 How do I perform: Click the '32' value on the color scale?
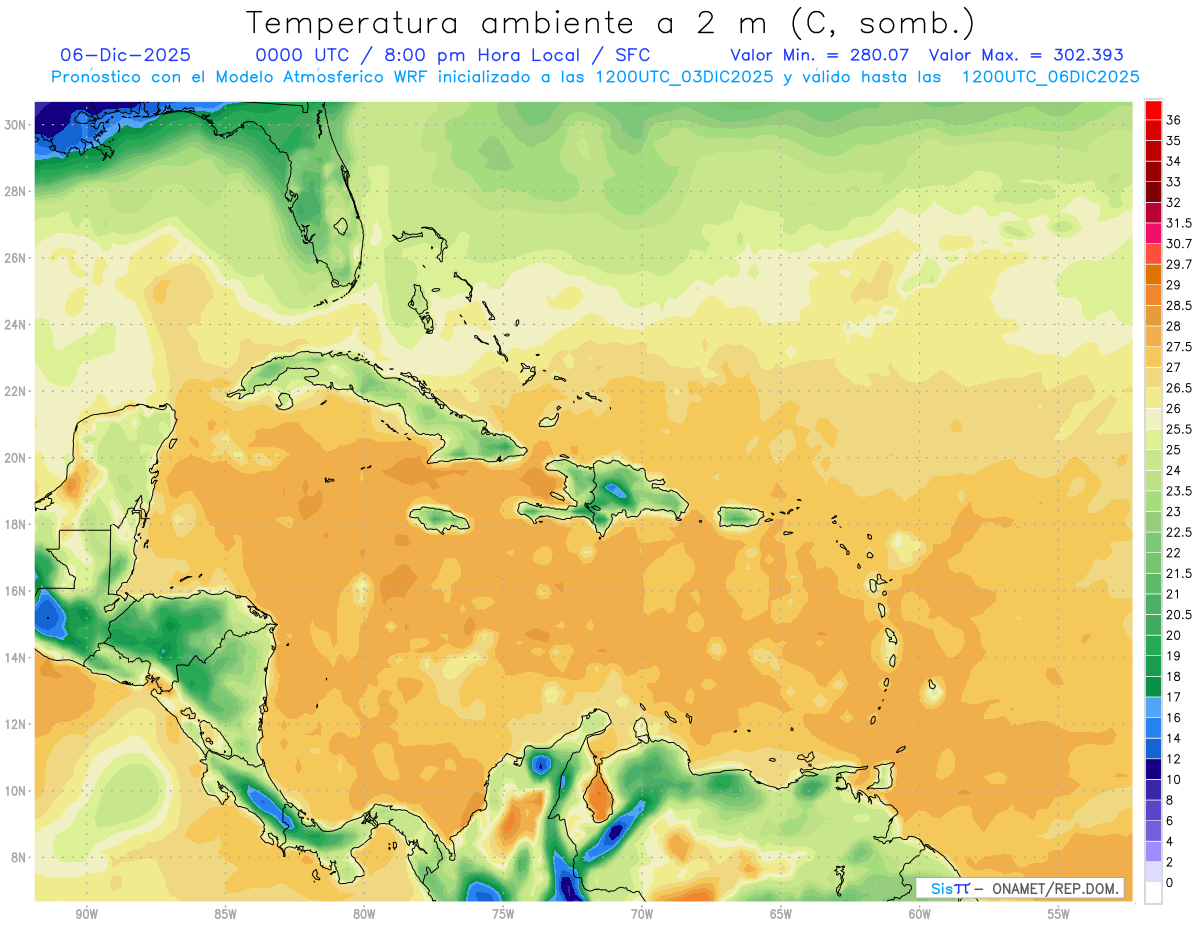point(1174,203)
